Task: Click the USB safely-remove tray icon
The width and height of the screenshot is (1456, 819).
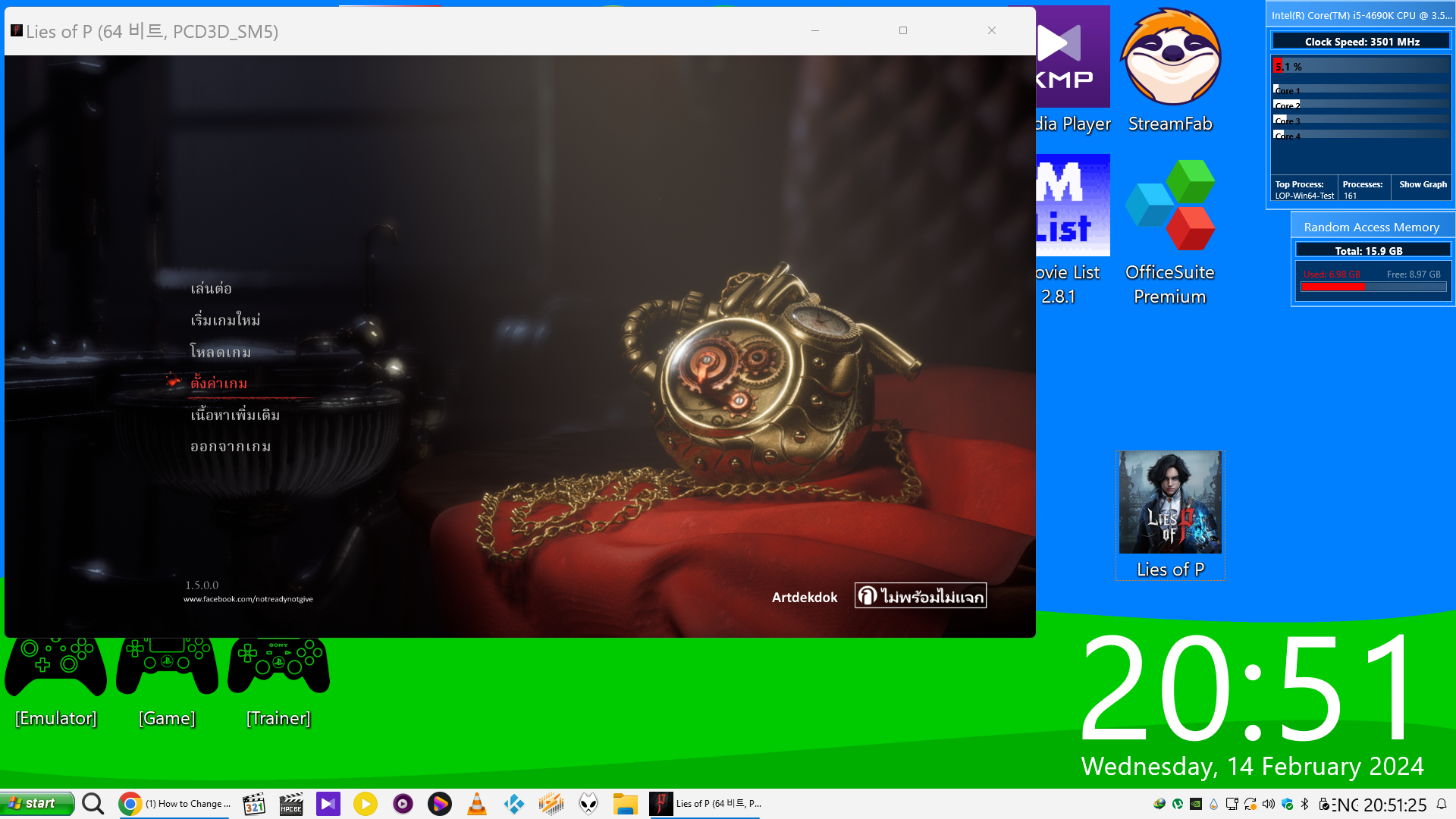Action: (x=1323, y=804)
